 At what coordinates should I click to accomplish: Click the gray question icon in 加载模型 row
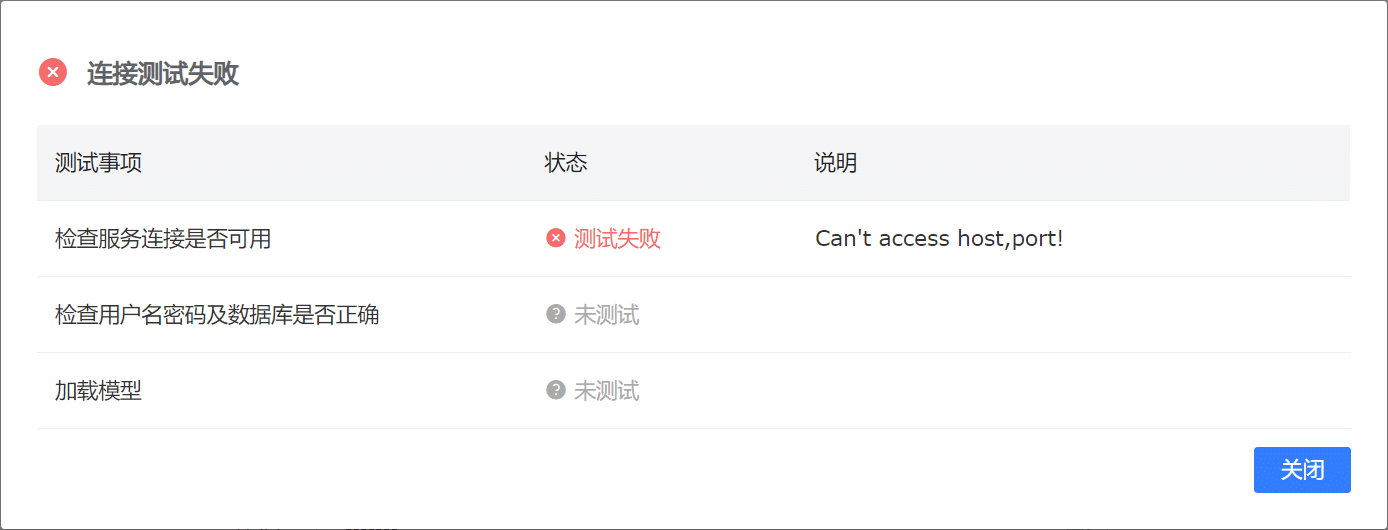556,390
